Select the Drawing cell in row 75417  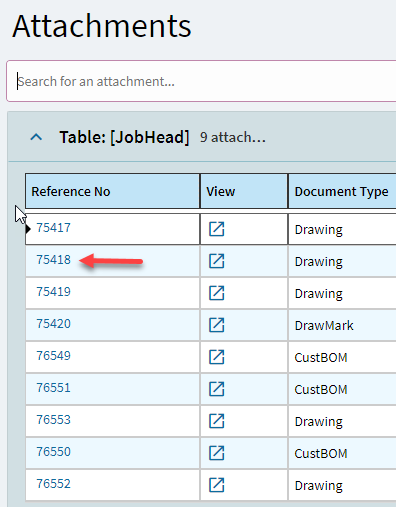point(342,229)
